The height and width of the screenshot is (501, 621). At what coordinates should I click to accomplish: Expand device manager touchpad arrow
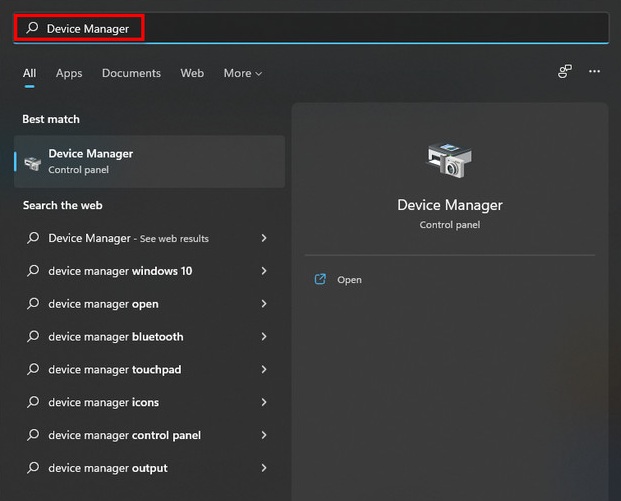[264, 370]
